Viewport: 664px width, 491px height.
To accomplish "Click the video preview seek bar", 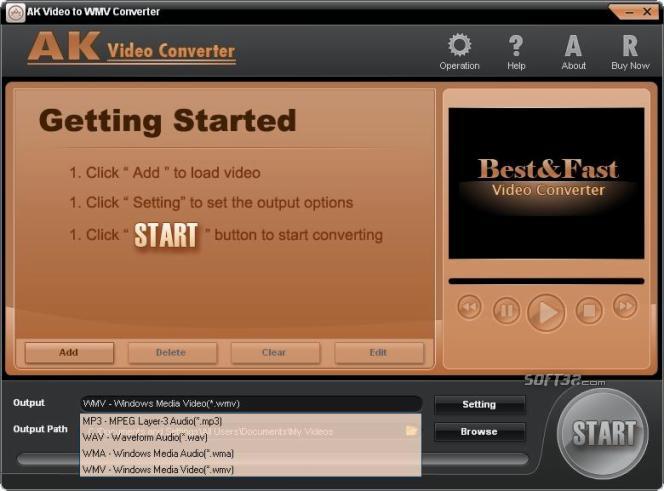I will pos(546,281).
